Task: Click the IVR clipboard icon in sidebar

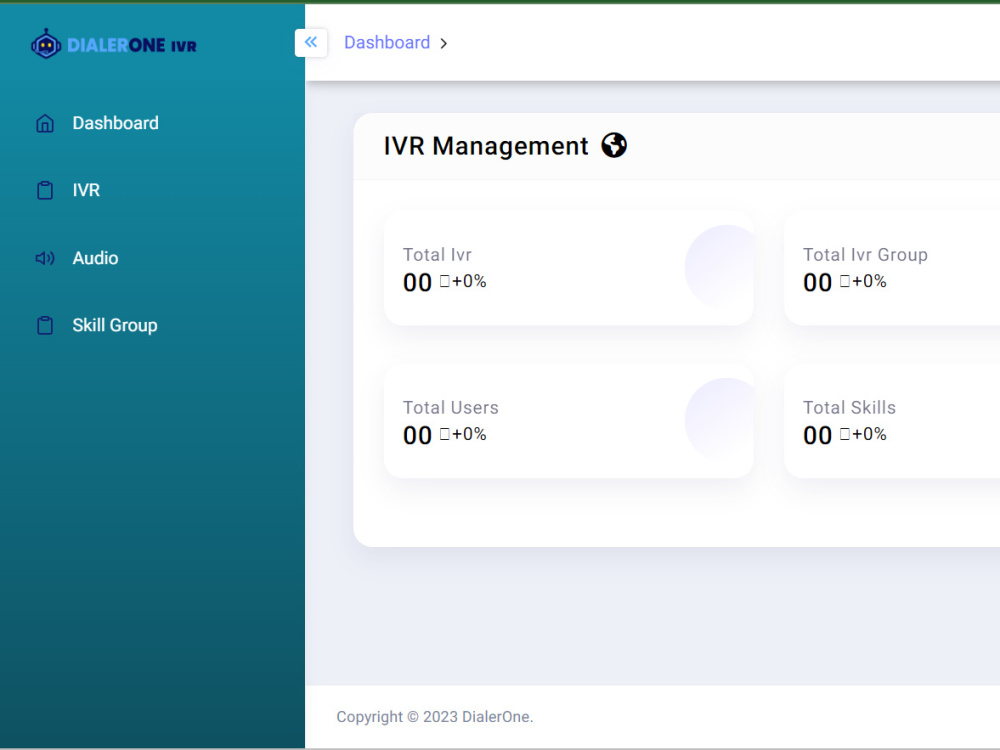Action: (x=45, y=190)
